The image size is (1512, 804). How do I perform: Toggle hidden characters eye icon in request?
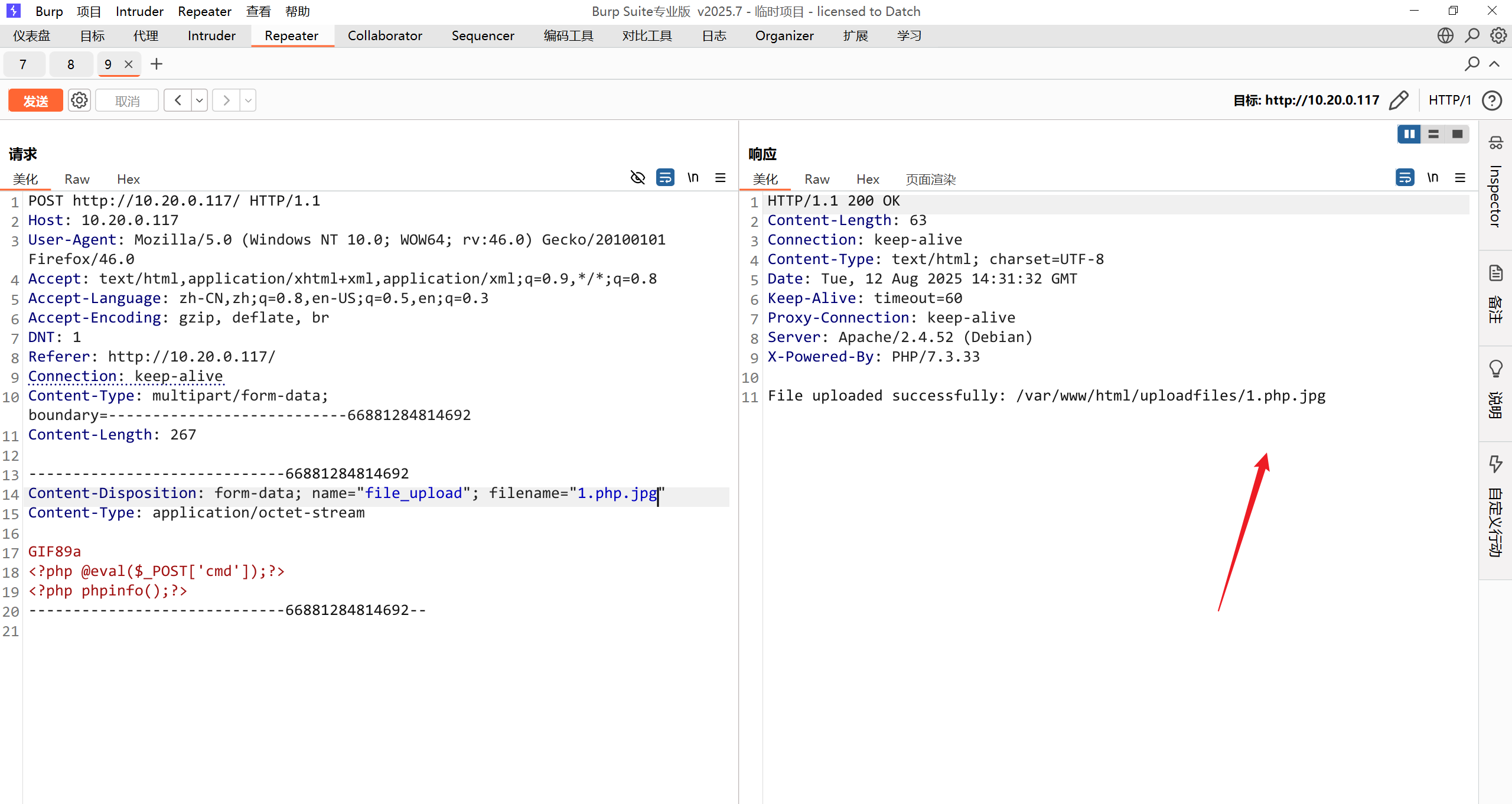637,177
